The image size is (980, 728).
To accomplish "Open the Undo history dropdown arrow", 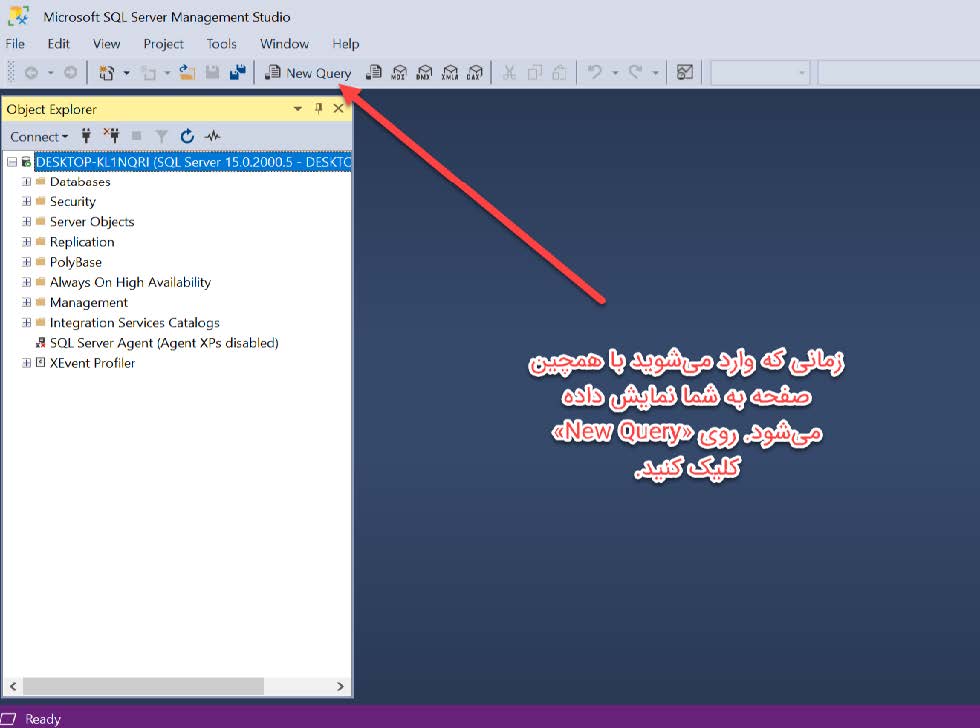I will tap(615, 73).
